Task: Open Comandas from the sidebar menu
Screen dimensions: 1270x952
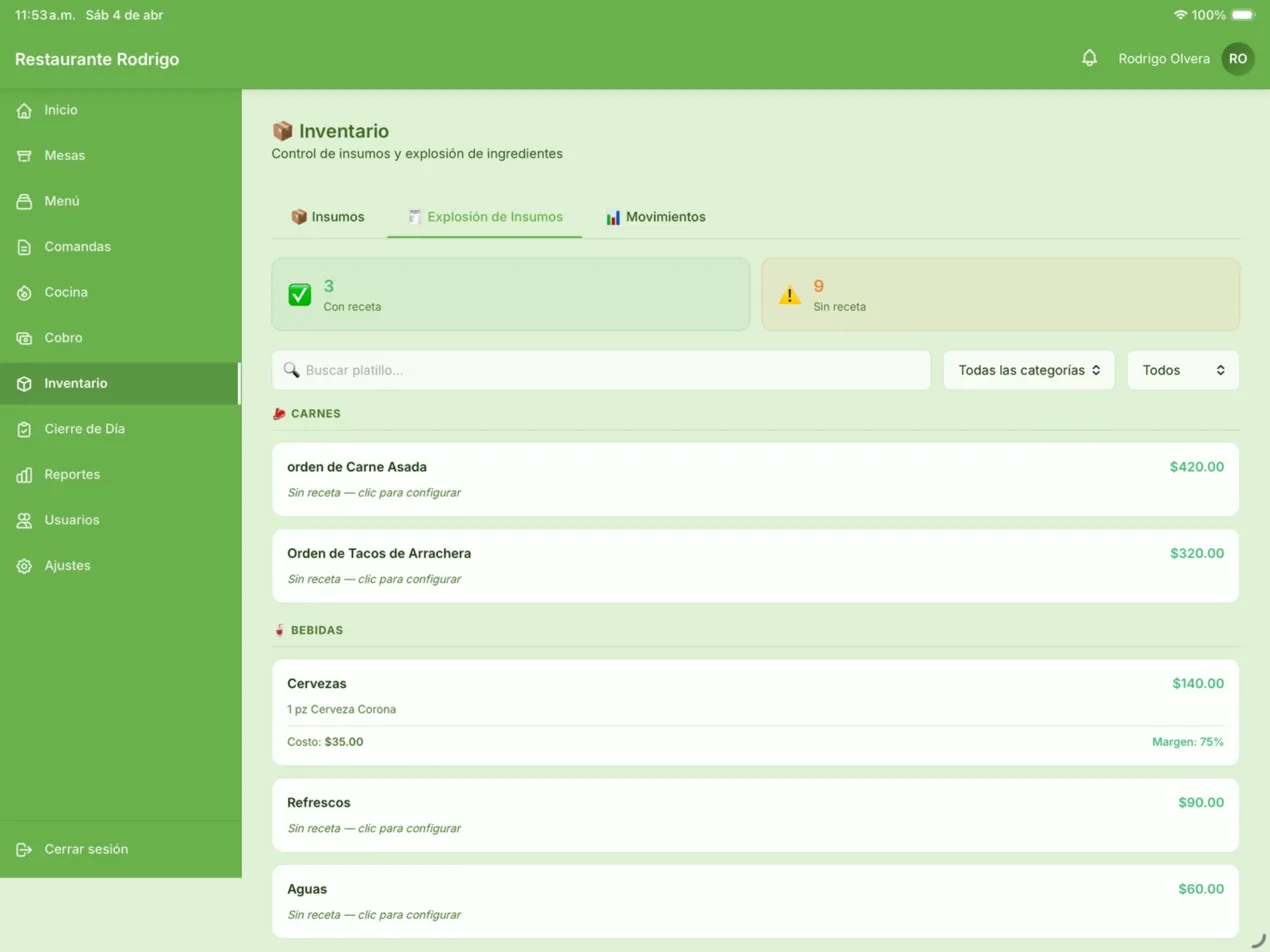Action: tap(77, 247)
